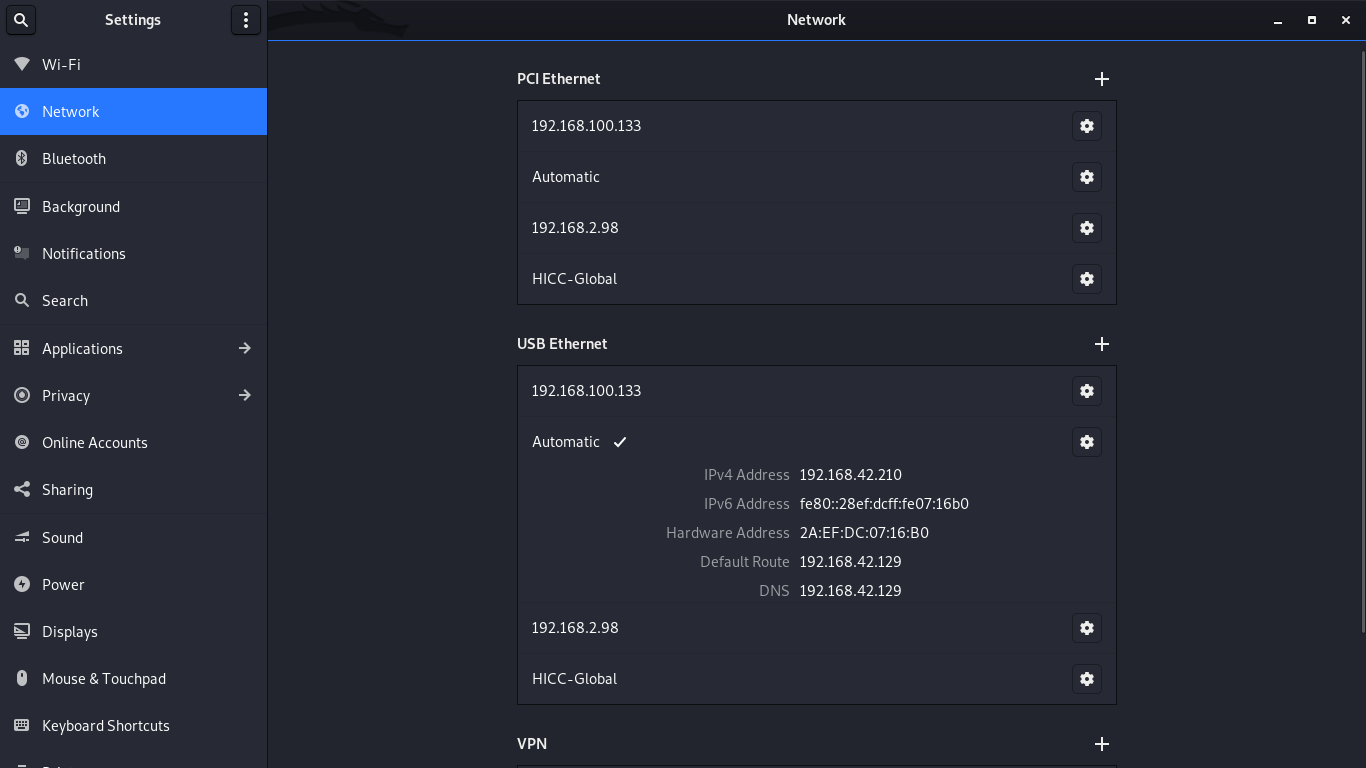The width and height of the screenshot is (1366, 768).
Task: Expand the Privacy submenu arrow
Action: pyautogui.click(x=245, y=395)
